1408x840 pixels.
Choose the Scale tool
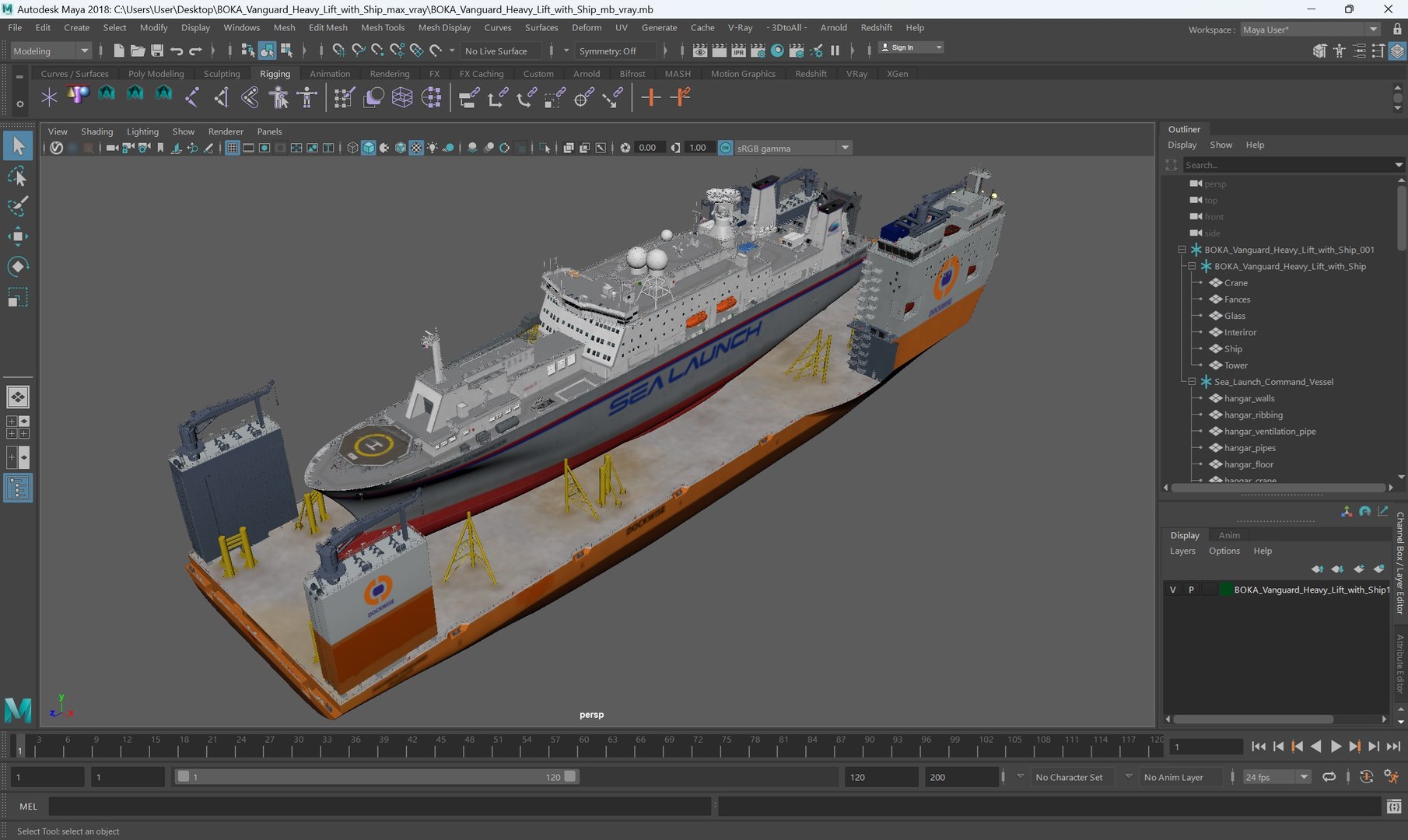pyautogui.click(x=18, y=297)
